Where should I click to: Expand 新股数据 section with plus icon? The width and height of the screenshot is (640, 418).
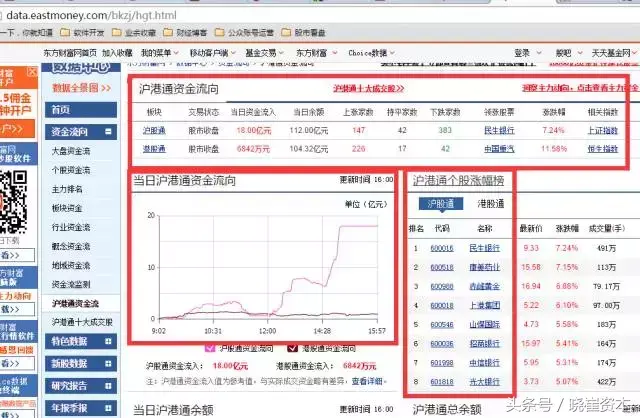pyautogui.click(x=108, y=363)
